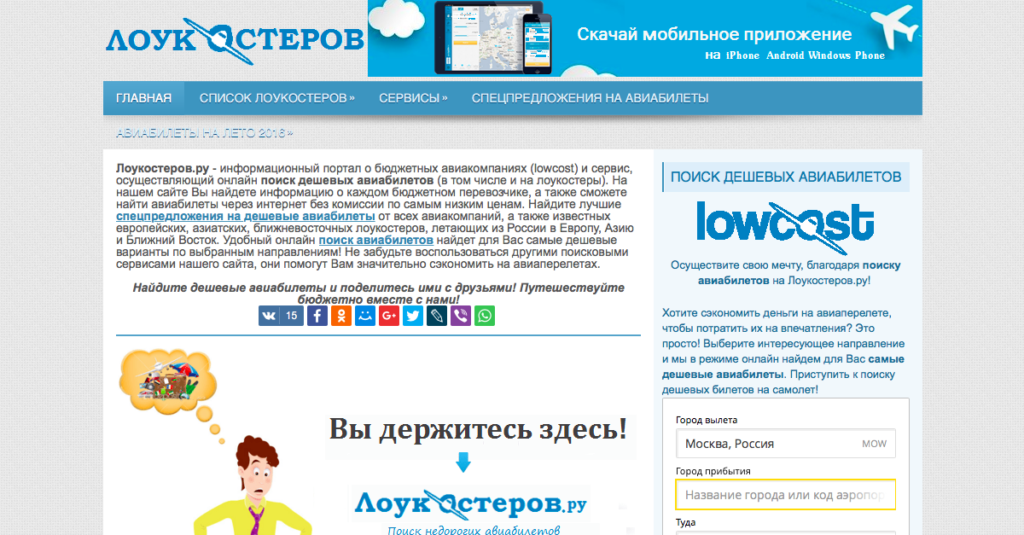1024x535 pixels.
Task: Expand АВИАБИЛЕТЫ НА ЛЕТО 2016 submenu
Action: click(x=204, y=133)
